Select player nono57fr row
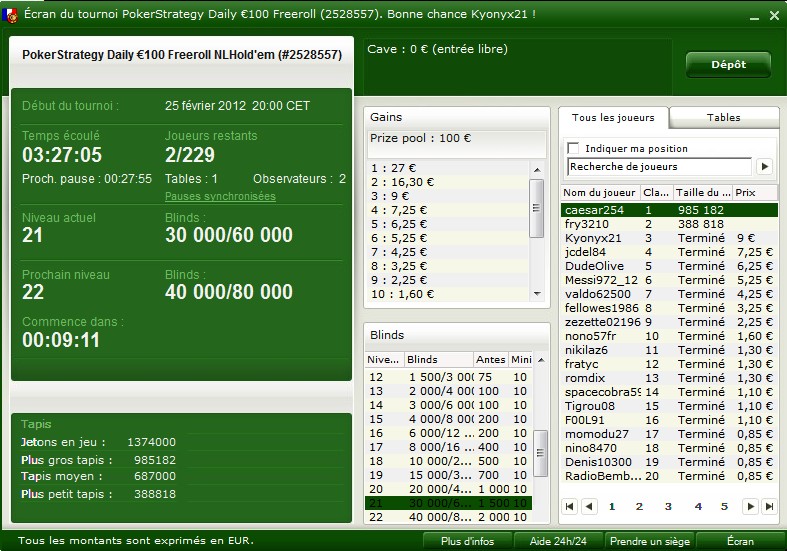Screen dimensions: 787x551 (669, 336)
